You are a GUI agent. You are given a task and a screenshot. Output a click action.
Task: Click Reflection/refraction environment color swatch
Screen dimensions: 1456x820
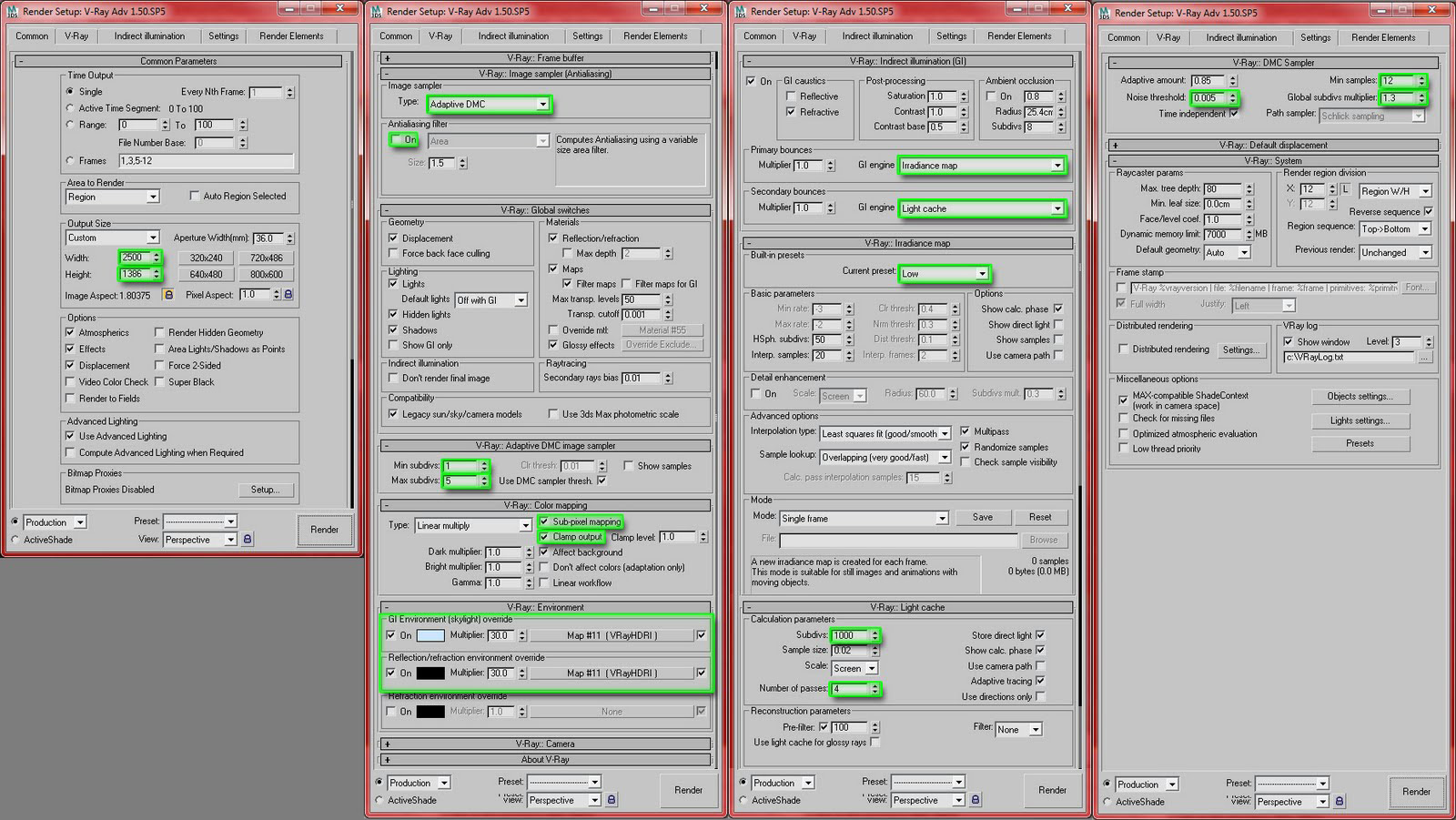click(430, 673)
